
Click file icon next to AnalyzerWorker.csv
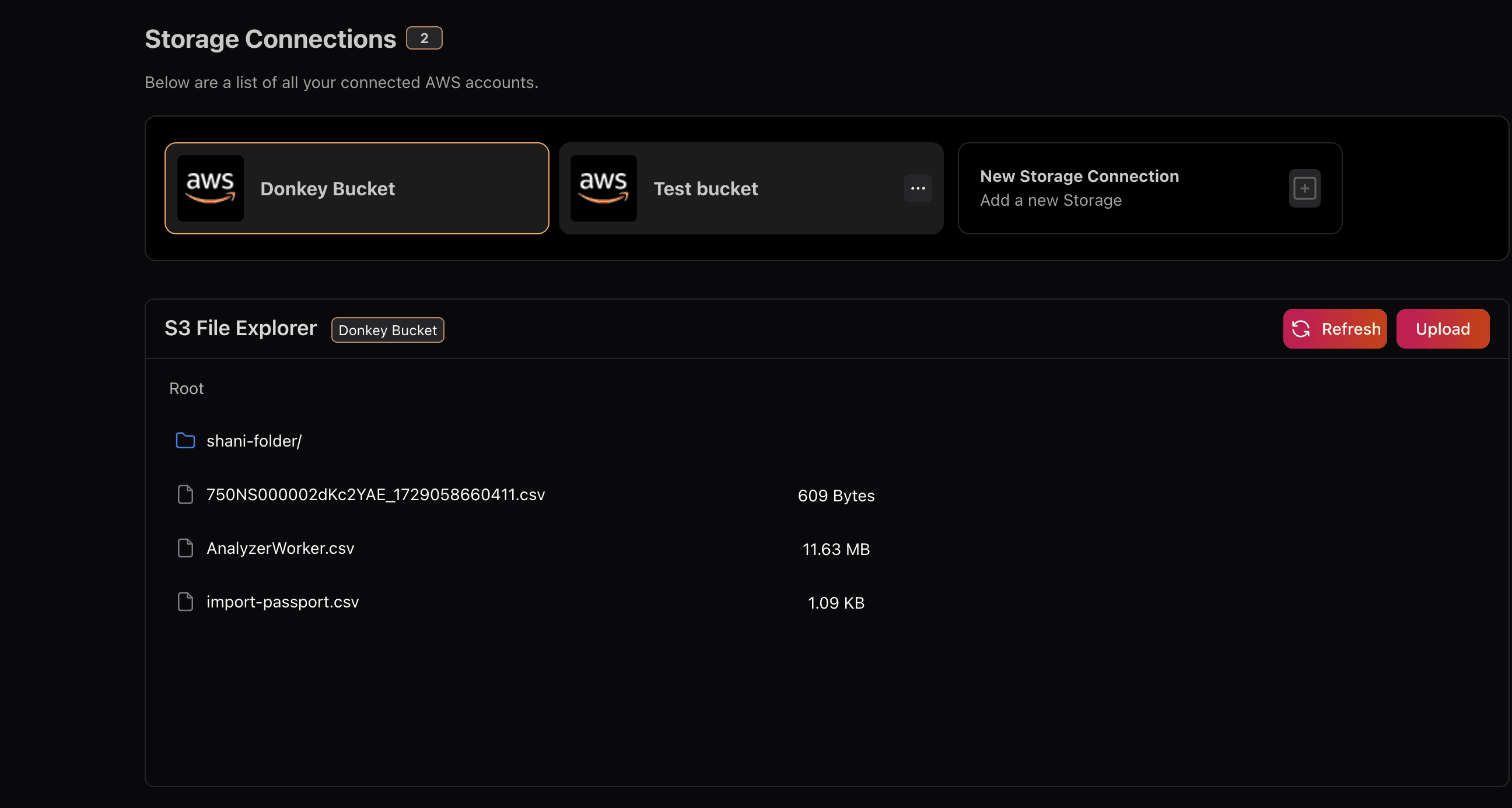185,548
